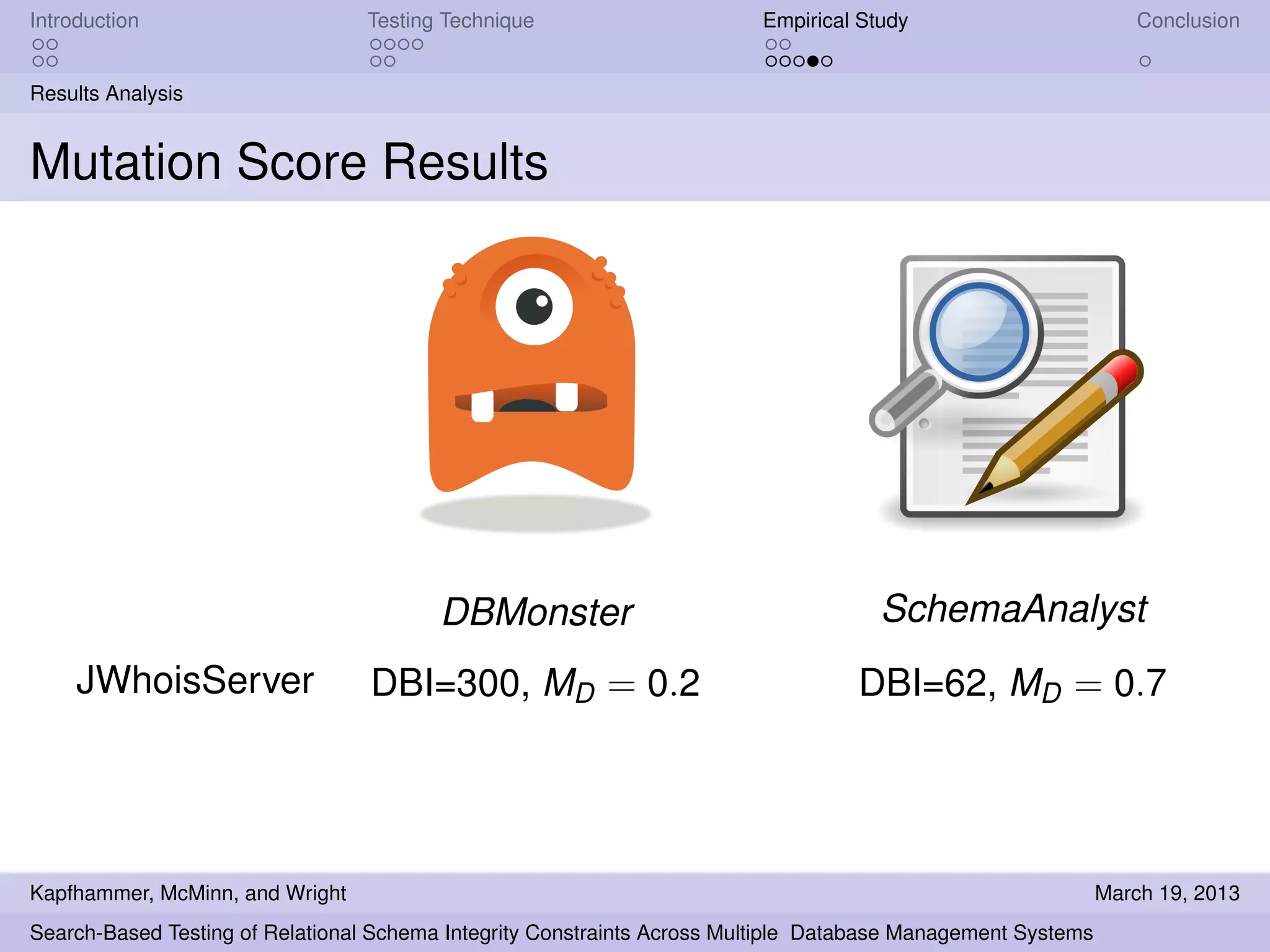This screenshot has height=952, width=1270.
Task: Click third dot in Testing Technique's top row
Action: pyautogui.click(x=404, y=45)
